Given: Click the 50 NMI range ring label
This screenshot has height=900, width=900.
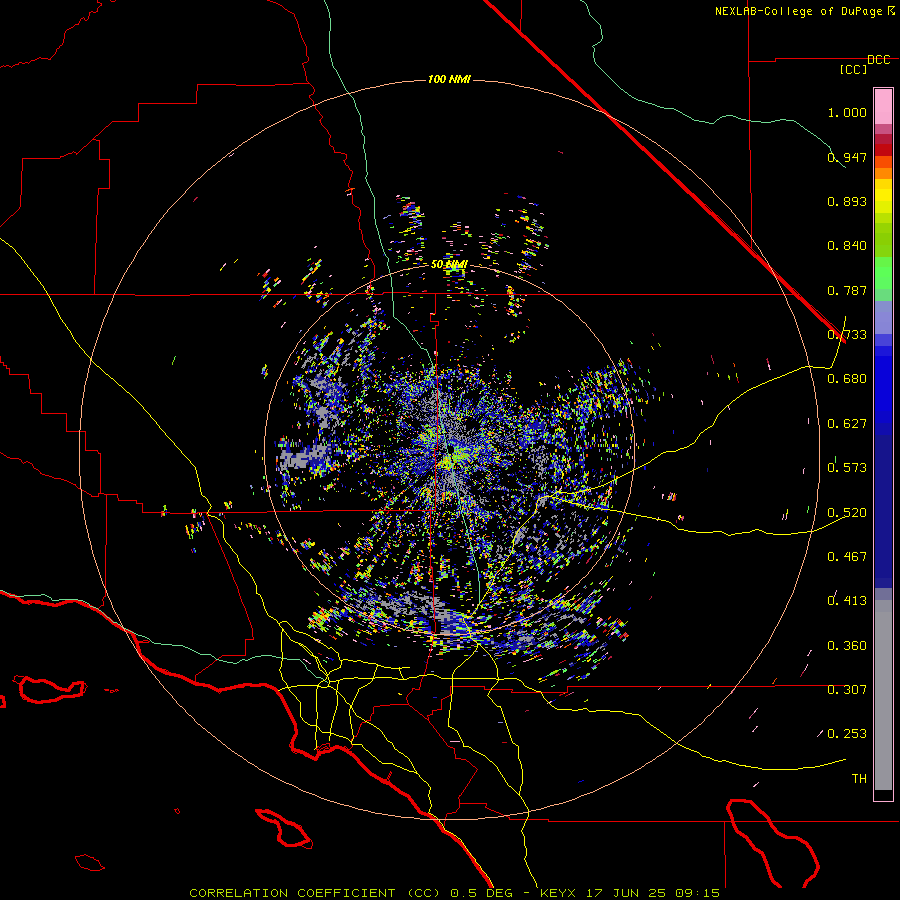Looking at the screenshot, I should pos(449,265).
